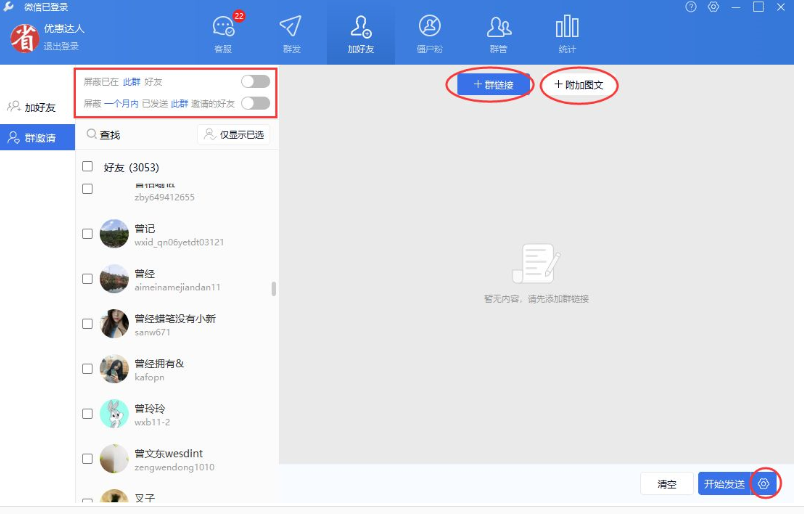Open the help question mark icon
The height and width of the screenshot is (514, 804).
(x=691, y=7)
